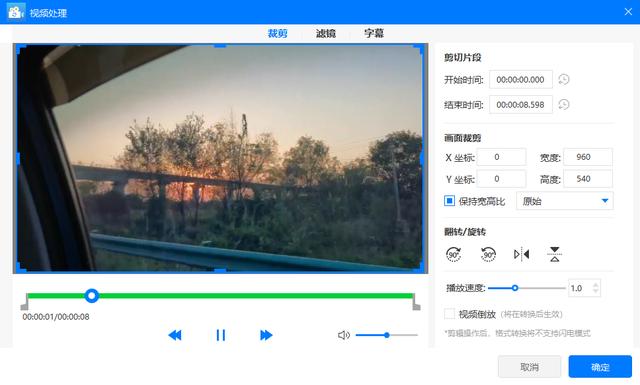The width and height of the screenshot is (640, 385).
Task: Click the bottom-left crop corner handle
Action: (20, 268)
